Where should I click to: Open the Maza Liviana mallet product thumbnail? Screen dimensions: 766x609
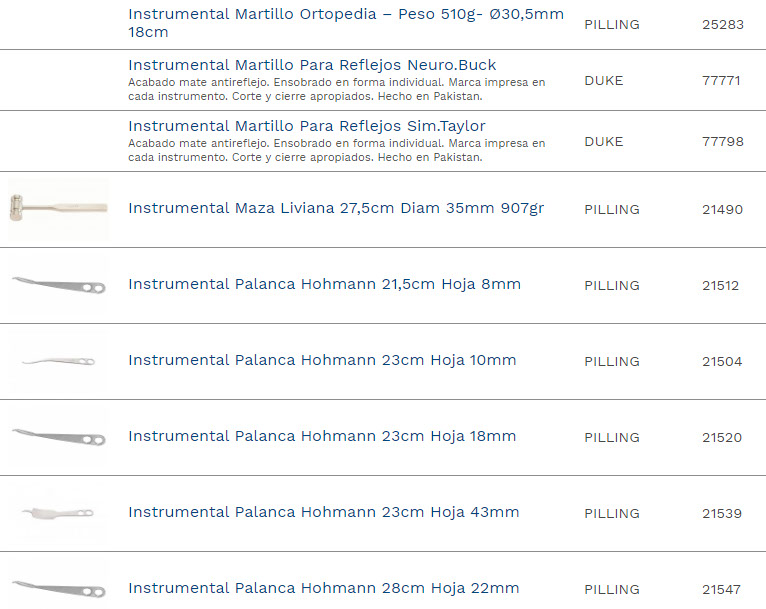(58, 209)
